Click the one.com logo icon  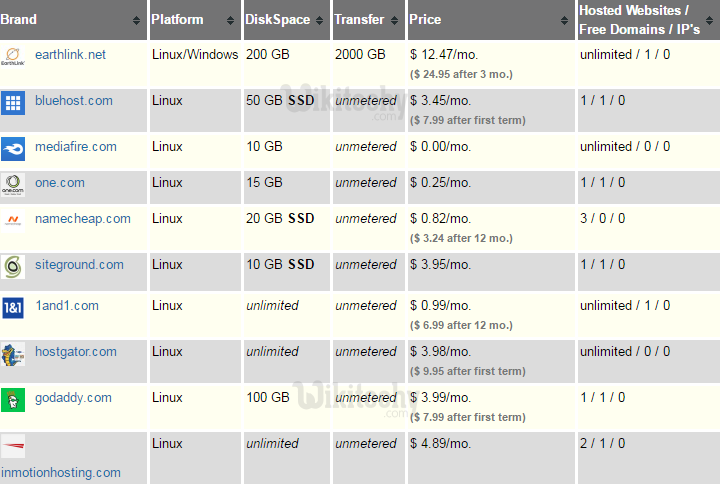click(x=13, y=184)
